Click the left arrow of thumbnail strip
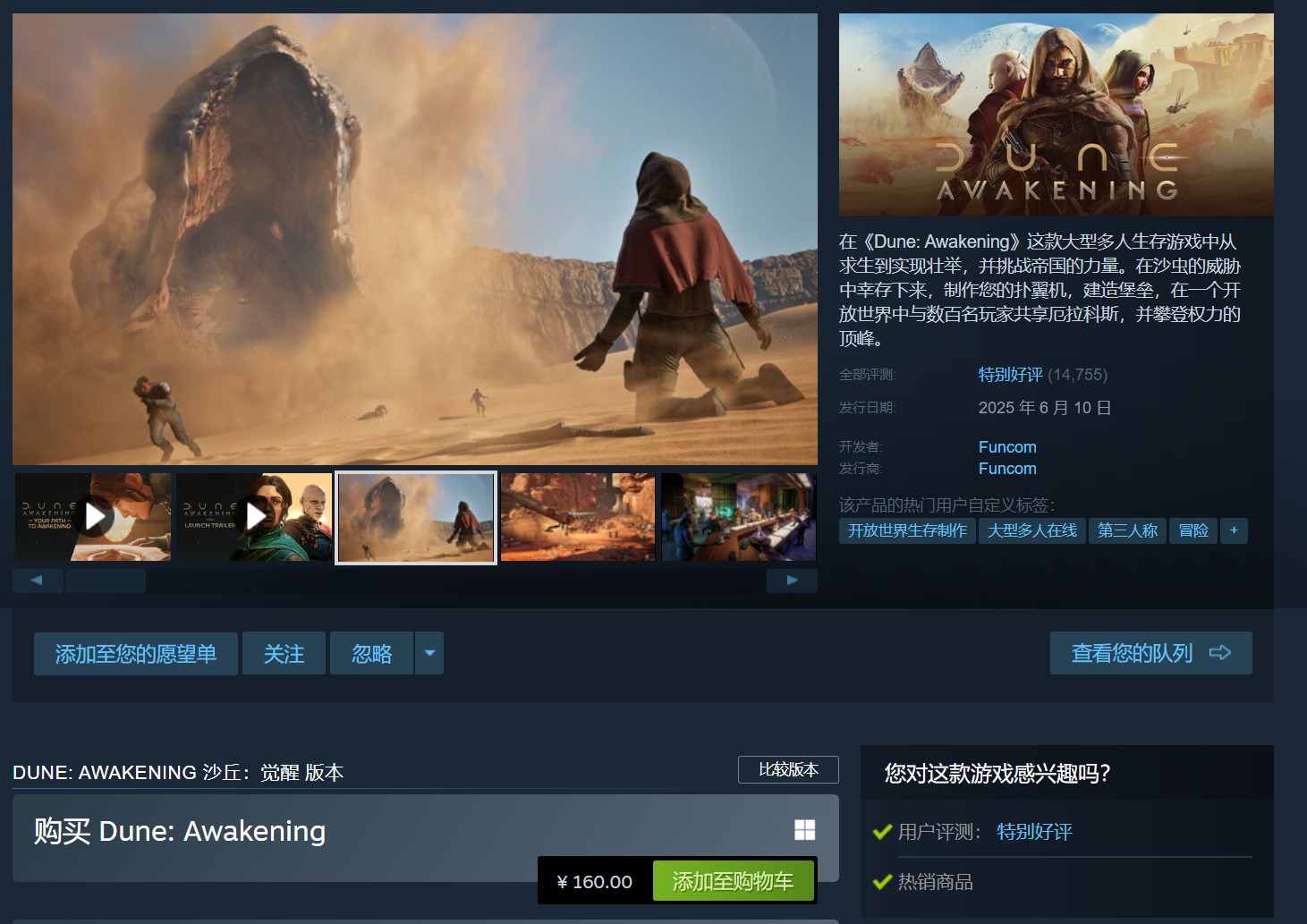1307x924 pixels. pyautogui.click(x=38, y=581)
